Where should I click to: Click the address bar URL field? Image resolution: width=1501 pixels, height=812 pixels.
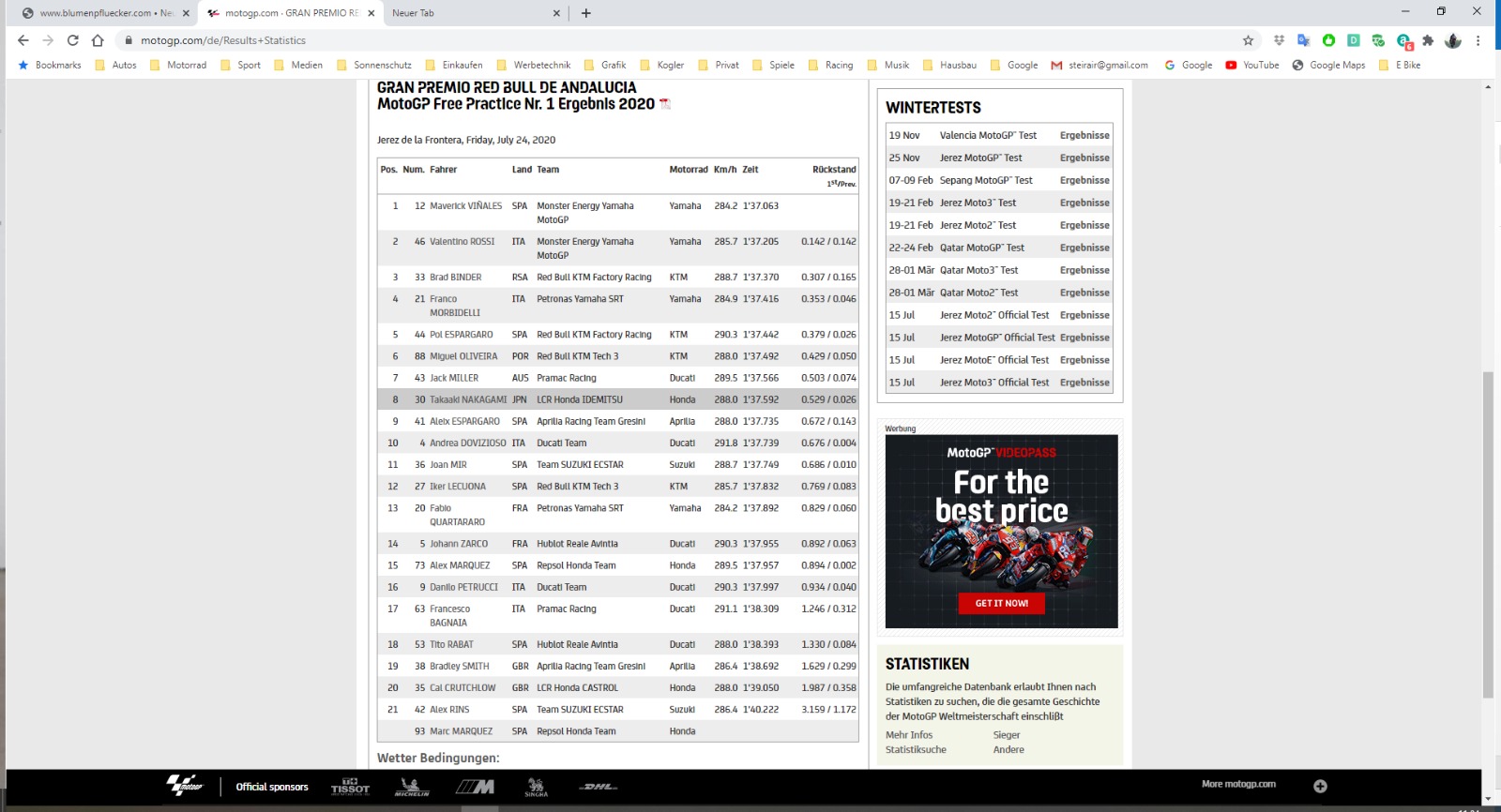point(657,40)
